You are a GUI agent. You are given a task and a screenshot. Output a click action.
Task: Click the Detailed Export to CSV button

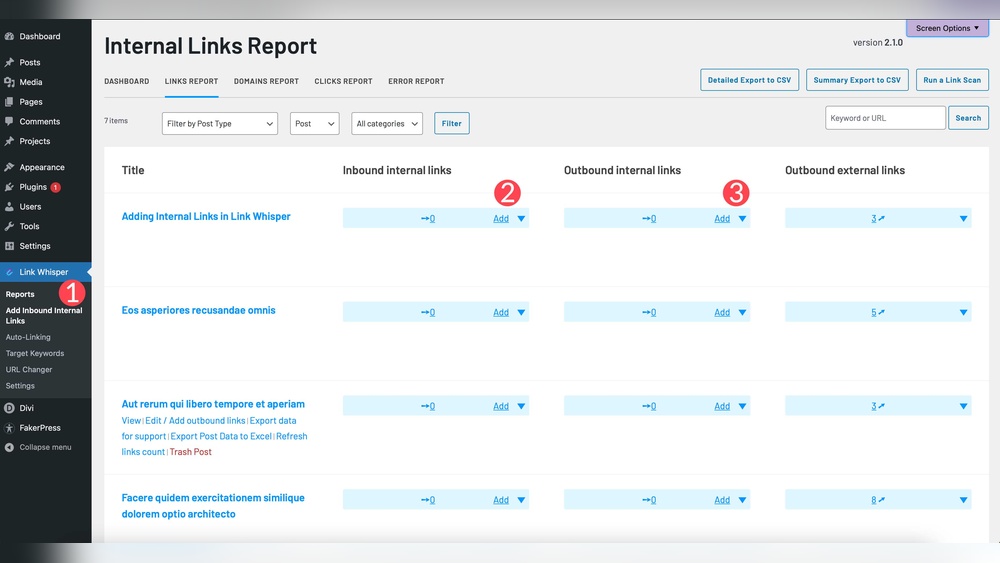pos(749,80)
